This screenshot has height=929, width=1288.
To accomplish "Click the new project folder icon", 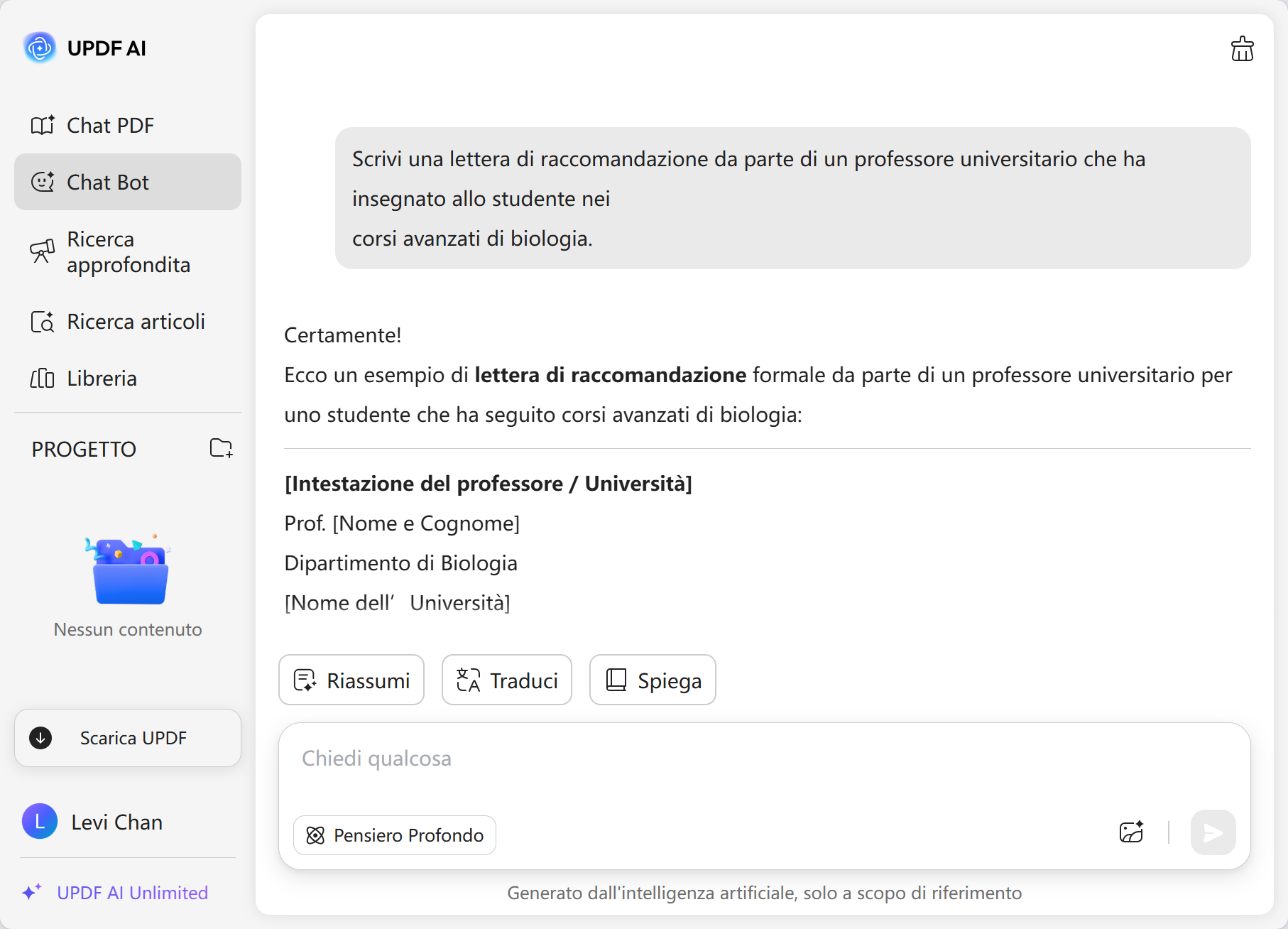I will [x=221, y=448].
